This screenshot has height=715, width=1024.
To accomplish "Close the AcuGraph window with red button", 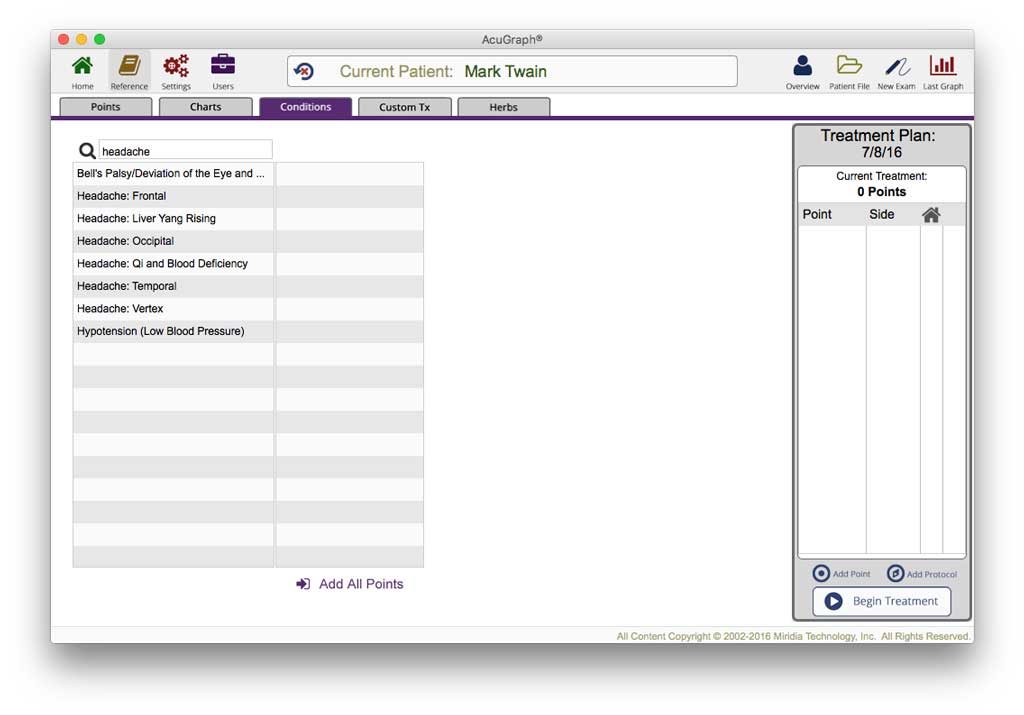I will coord(63,39).
